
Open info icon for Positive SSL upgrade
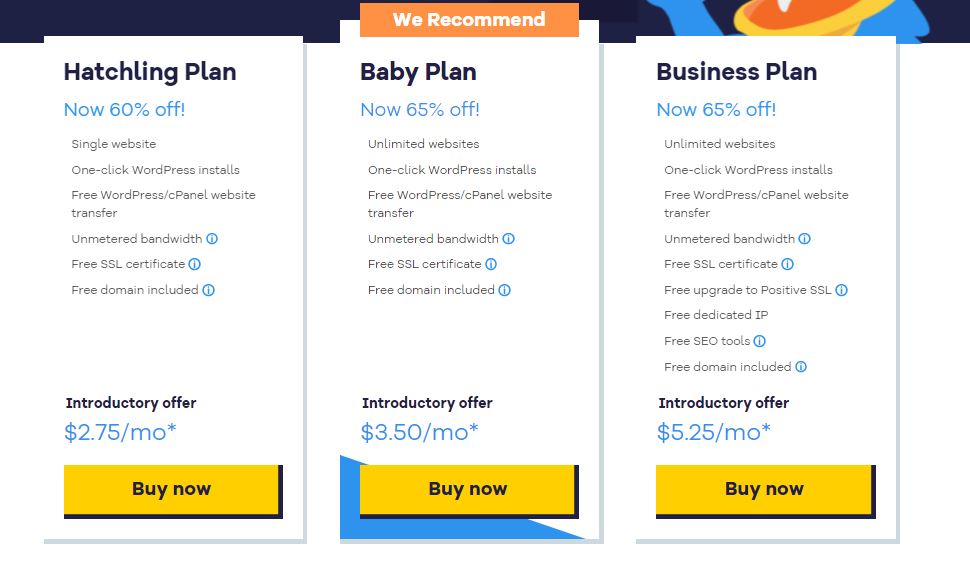coord(842,290)
